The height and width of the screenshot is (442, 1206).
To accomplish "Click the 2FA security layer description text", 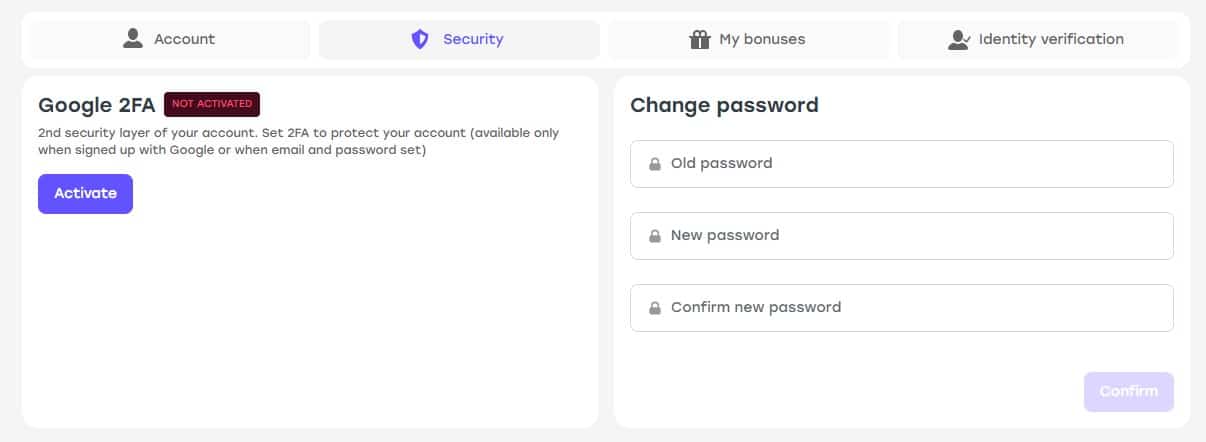I will 299,141.
